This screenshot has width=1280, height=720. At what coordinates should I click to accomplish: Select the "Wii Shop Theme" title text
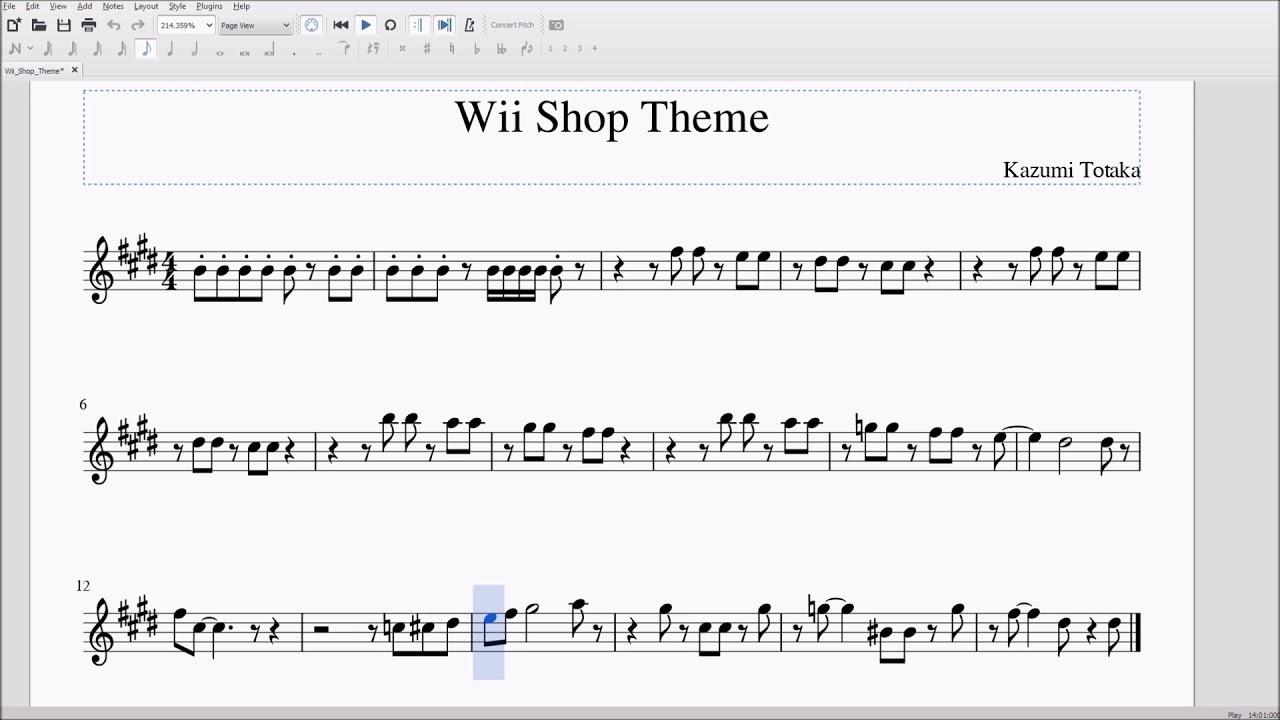[612, 117]
